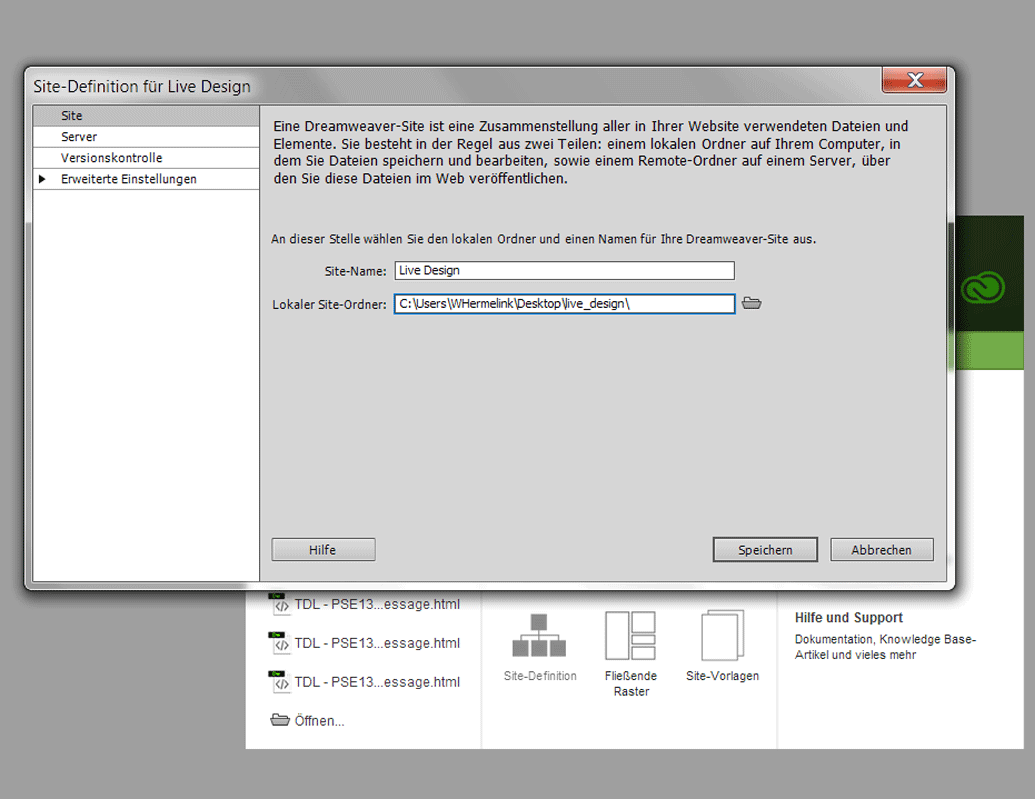Select Server category in sidebar

tap(146, 137)
